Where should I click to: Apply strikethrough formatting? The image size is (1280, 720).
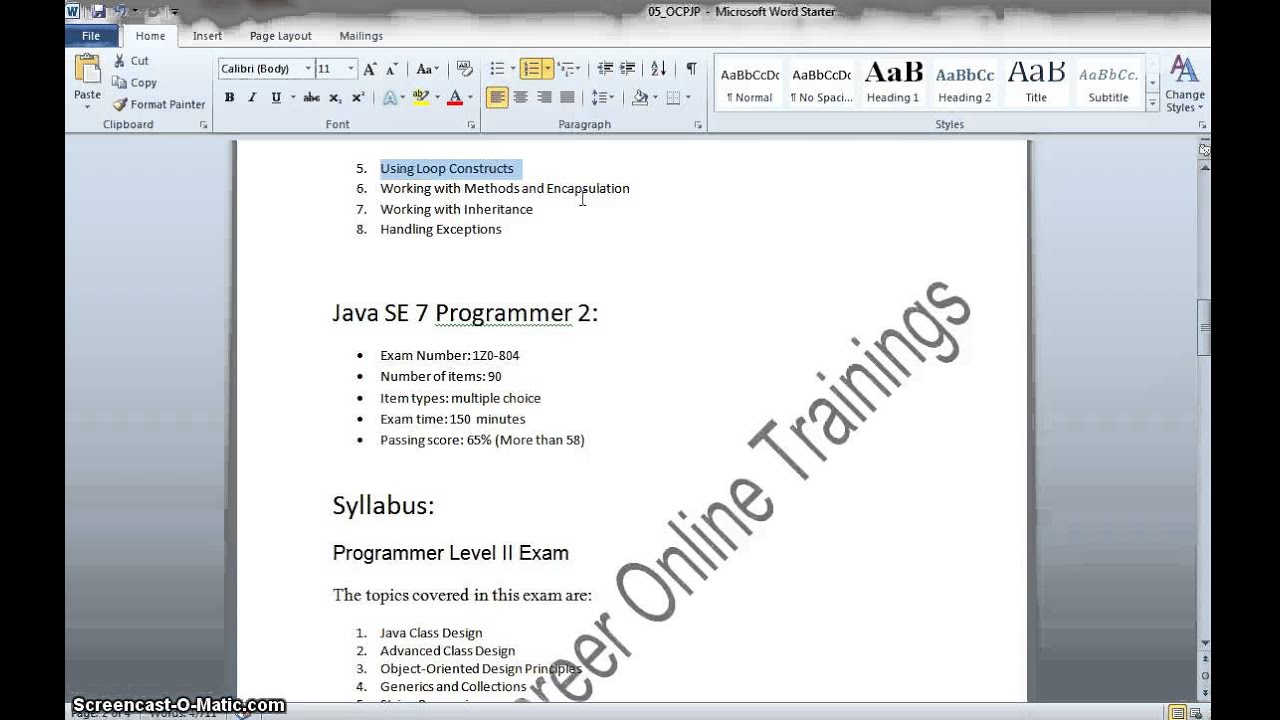(311, 98)
